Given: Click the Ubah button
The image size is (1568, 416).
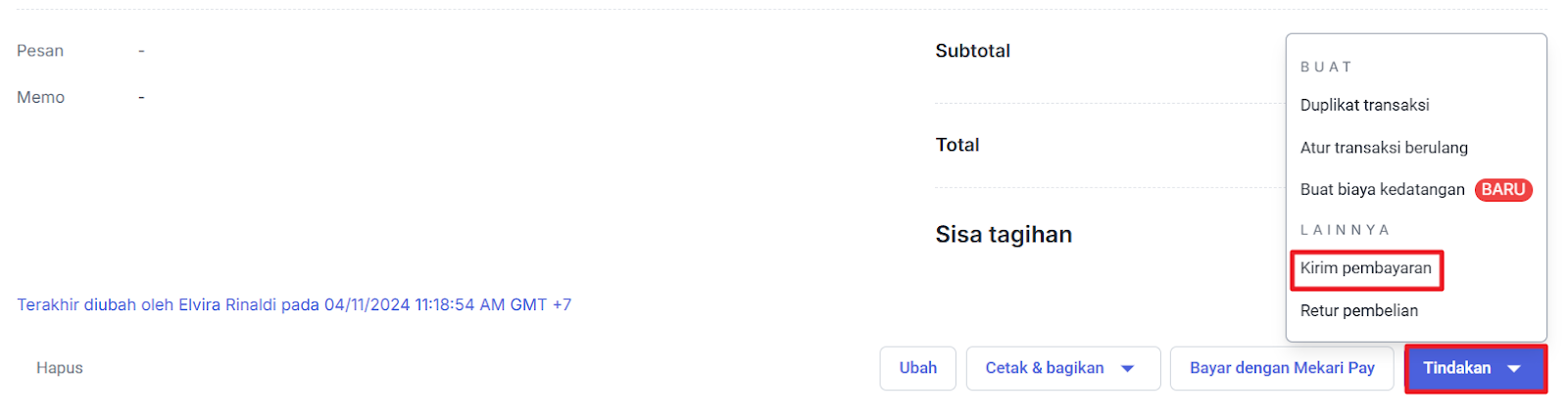Looking at the screenshot, I should [918, 368].
